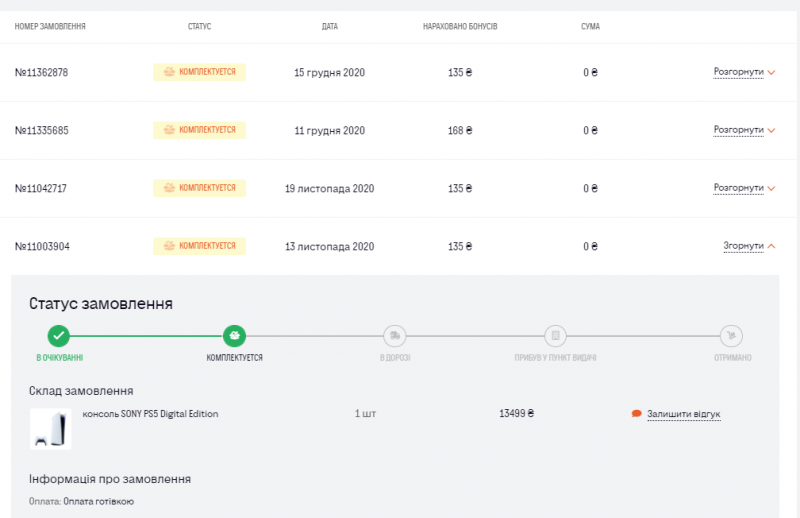The width and height of the screenshot is (800, 518).
Task: Click status badge of order №11362878
Action: (x=199, y=72)
